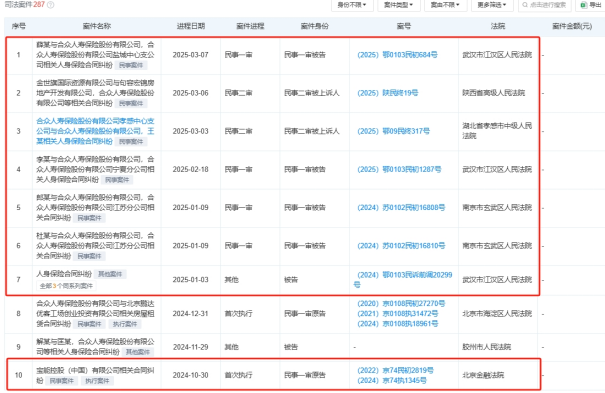Click the 民事案件 tag in row 10

pyautogui.click(x=62, y=381)
